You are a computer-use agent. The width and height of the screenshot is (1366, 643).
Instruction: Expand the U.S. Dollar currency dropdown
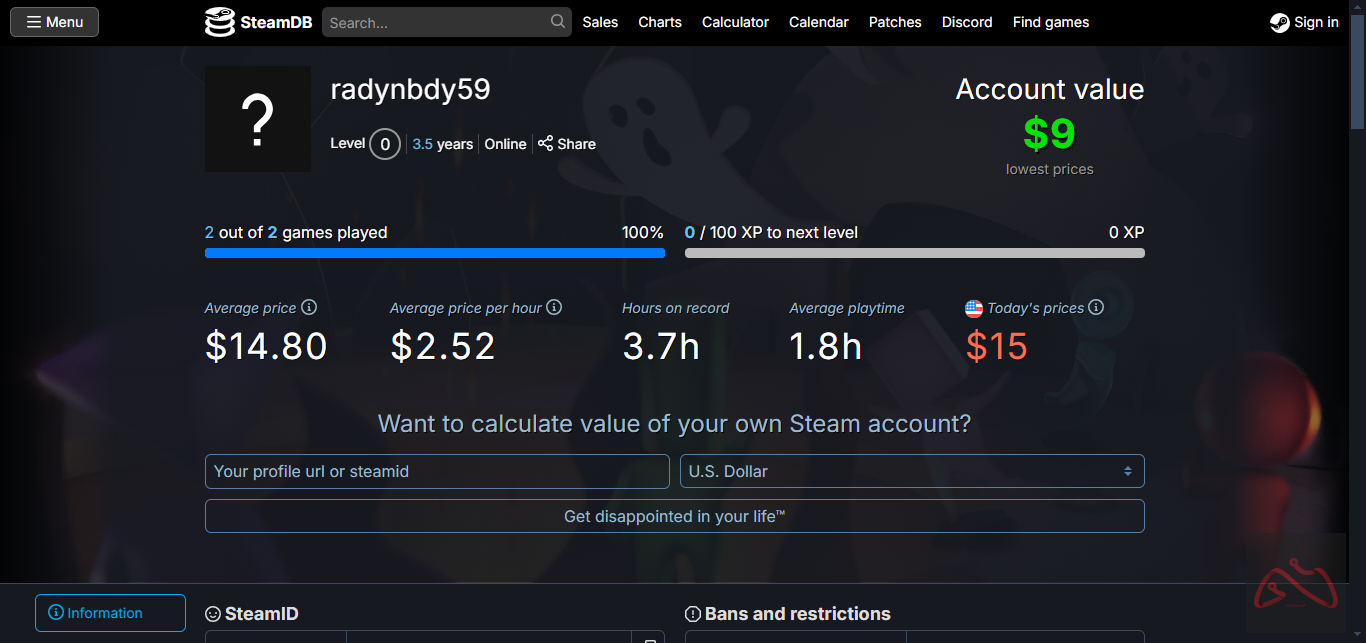tap(912, 472)
